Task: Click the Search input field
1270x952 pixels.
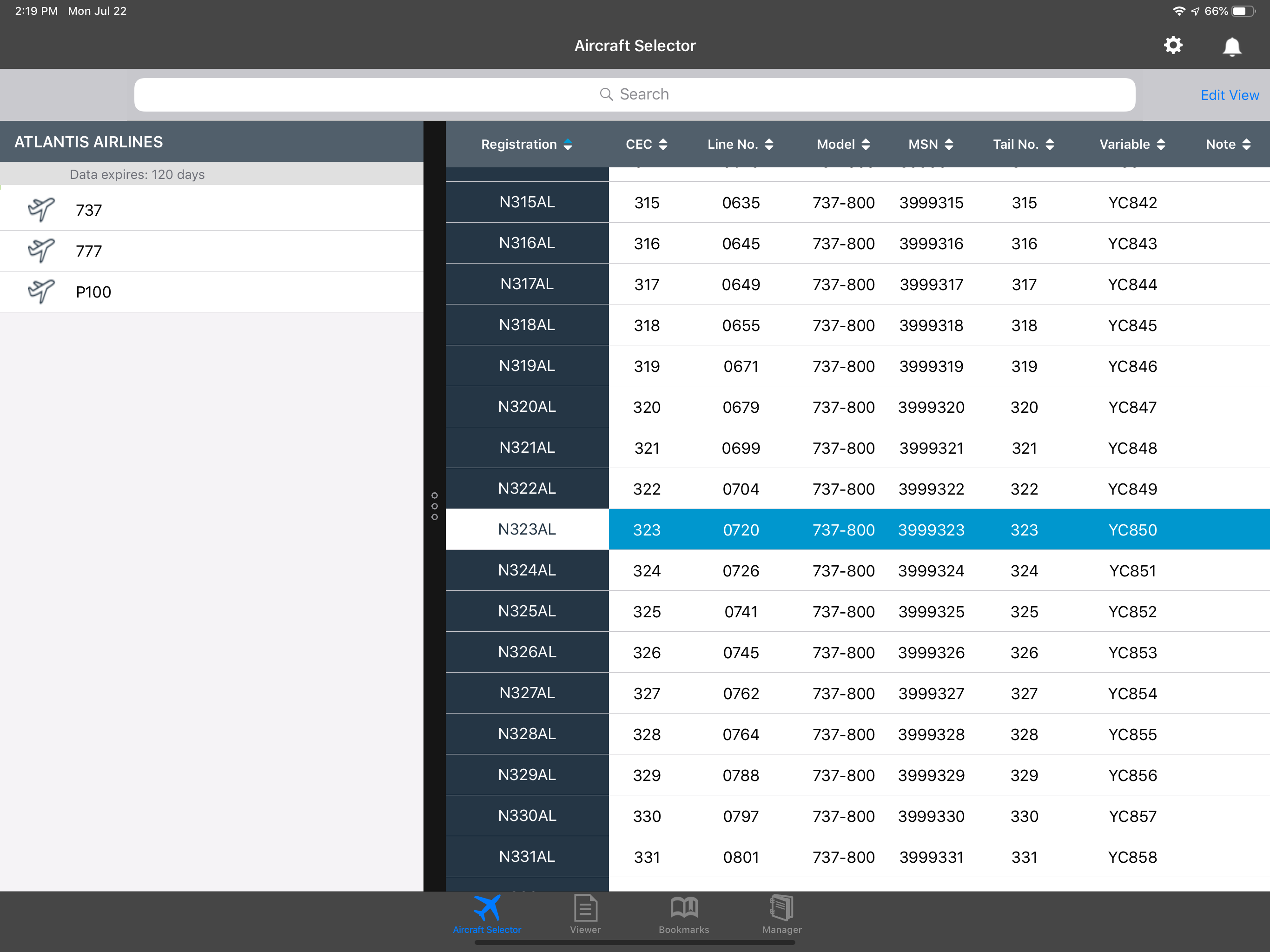Action: coord(635,95)
